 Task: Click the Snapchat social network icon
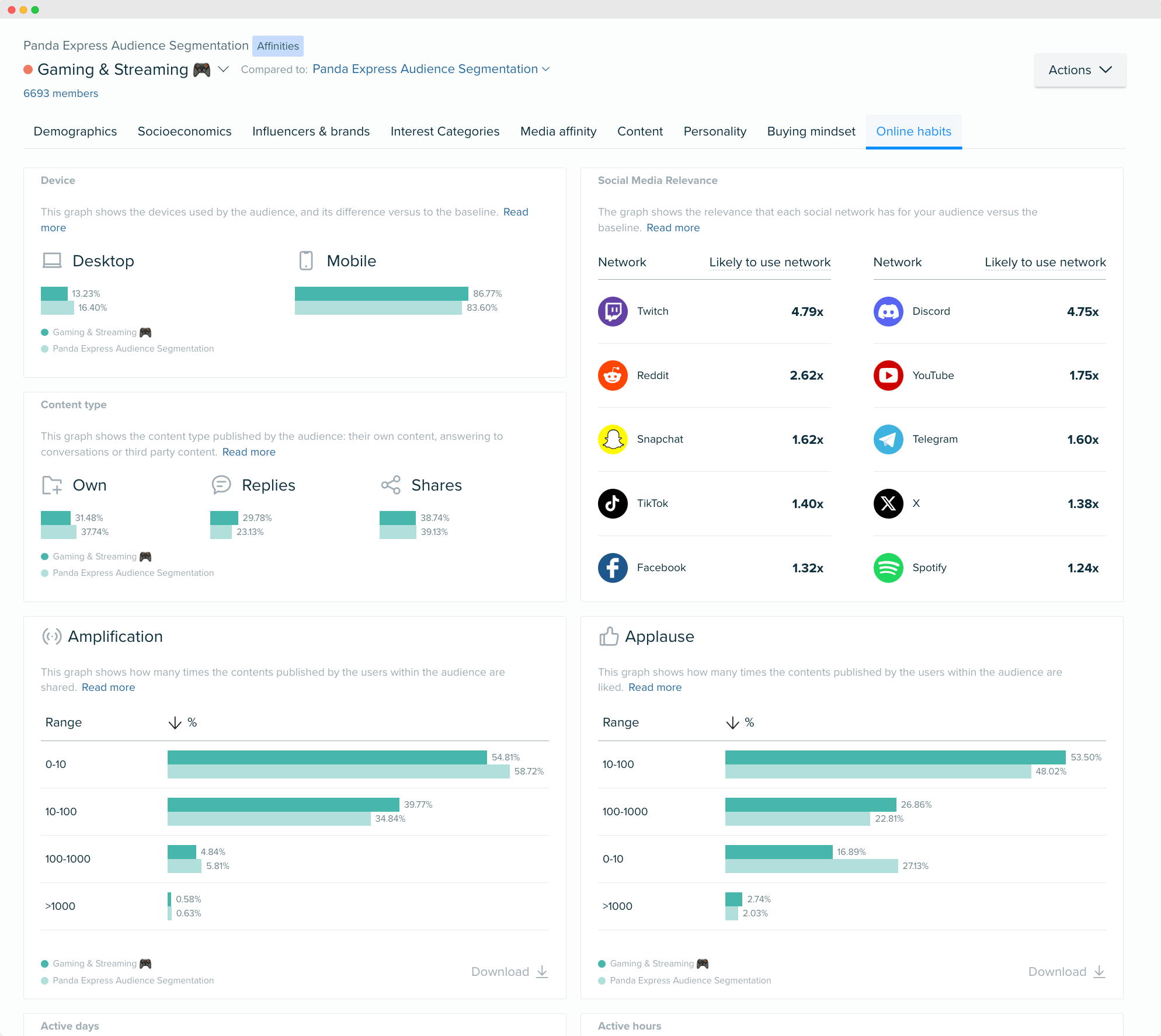click(612, 439)
